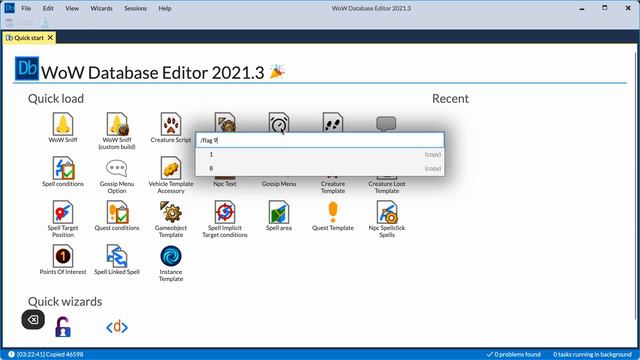The image size is (640, 360).
Task: Select flag result 1
Action: pyautogui.click(x=320, y=154)
